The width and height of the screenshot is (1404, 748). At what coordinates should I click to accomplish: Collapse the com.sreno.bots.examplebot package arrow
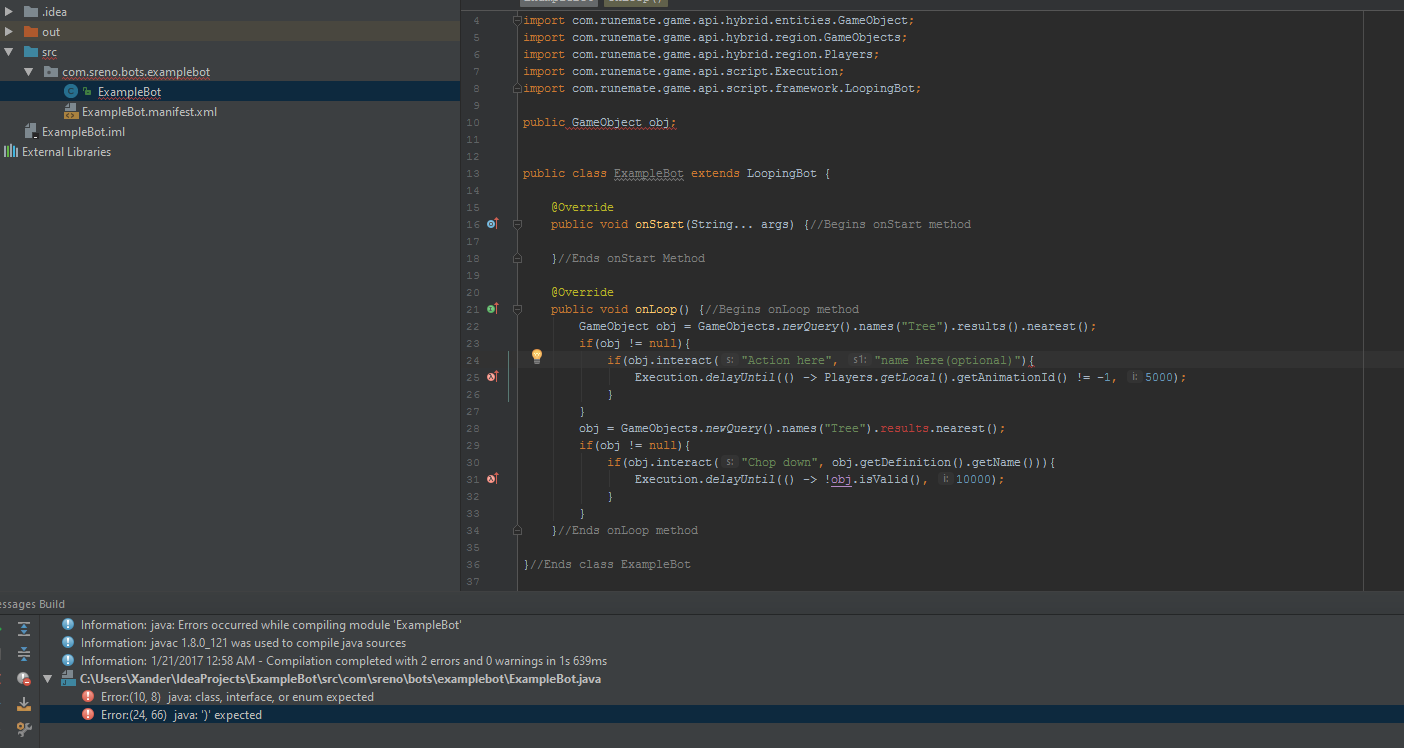pyautogui.click(x=29, y=72)
